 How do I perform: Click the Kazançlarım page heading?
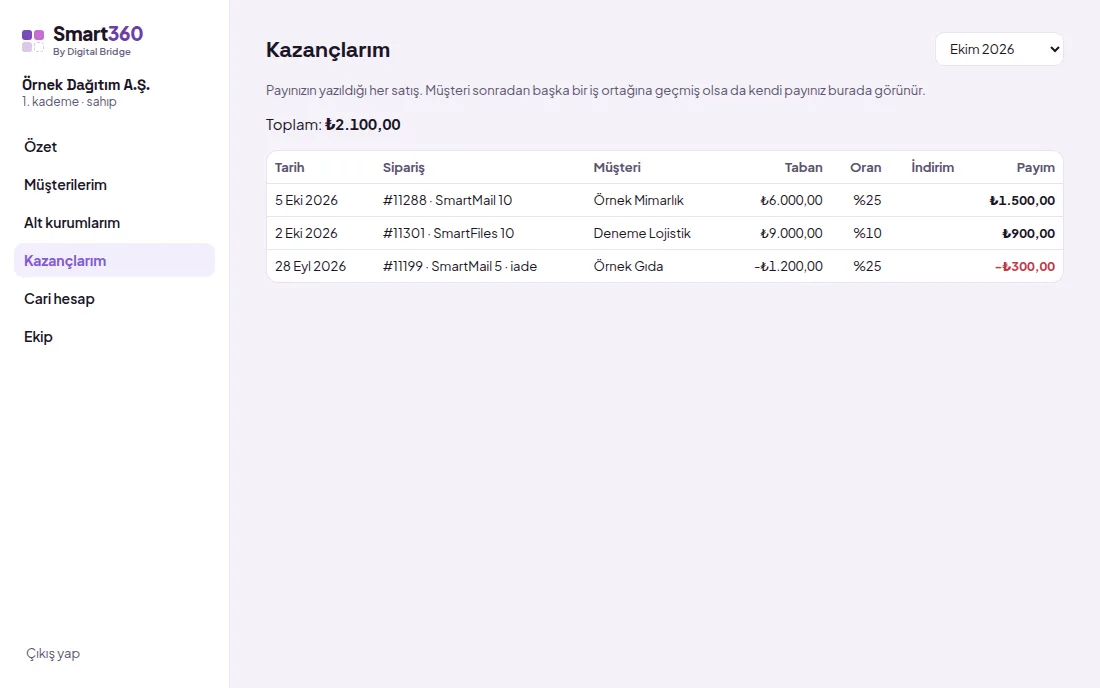click(x=328, y=50)
